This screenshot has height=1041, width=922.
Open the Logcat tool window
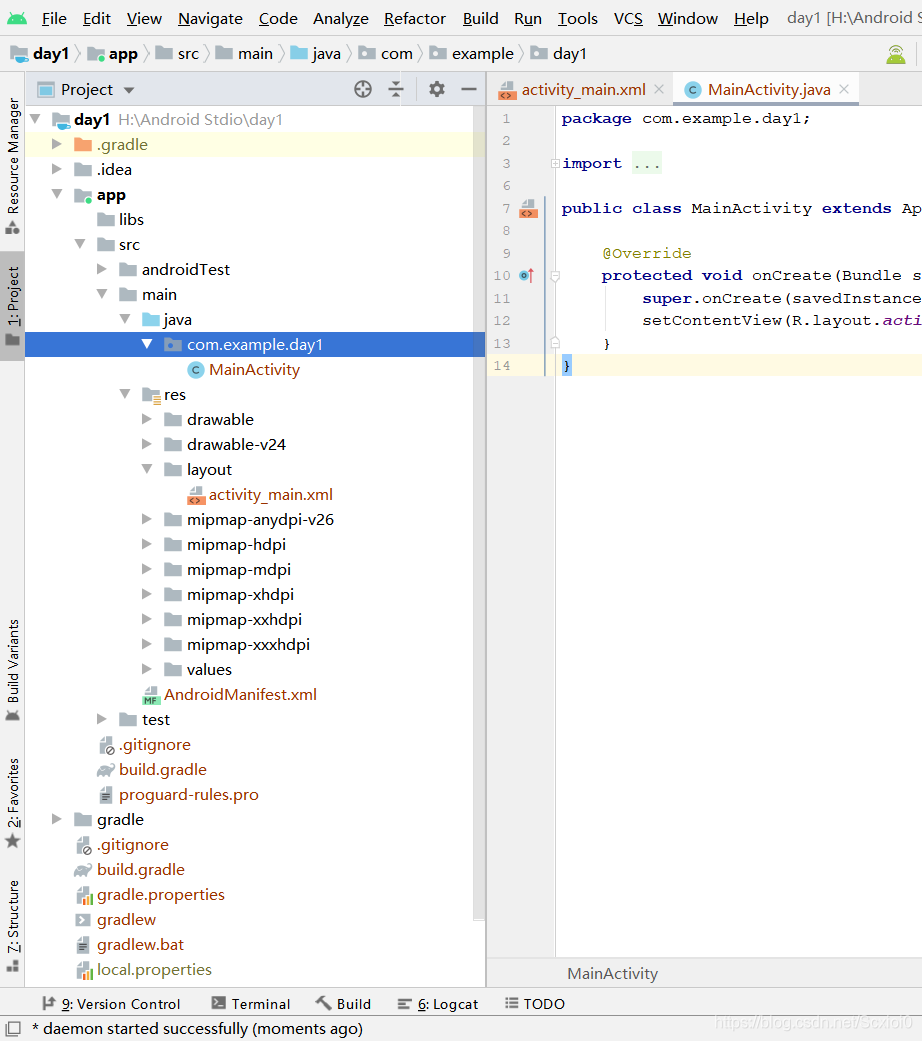click(x=438, y=1004)
